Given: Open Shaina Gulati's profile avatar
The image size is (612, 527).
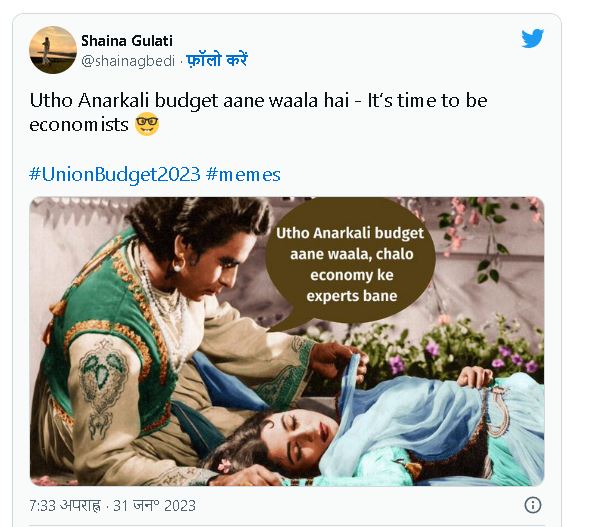Looking at the screenshot, I should point(53,50).
